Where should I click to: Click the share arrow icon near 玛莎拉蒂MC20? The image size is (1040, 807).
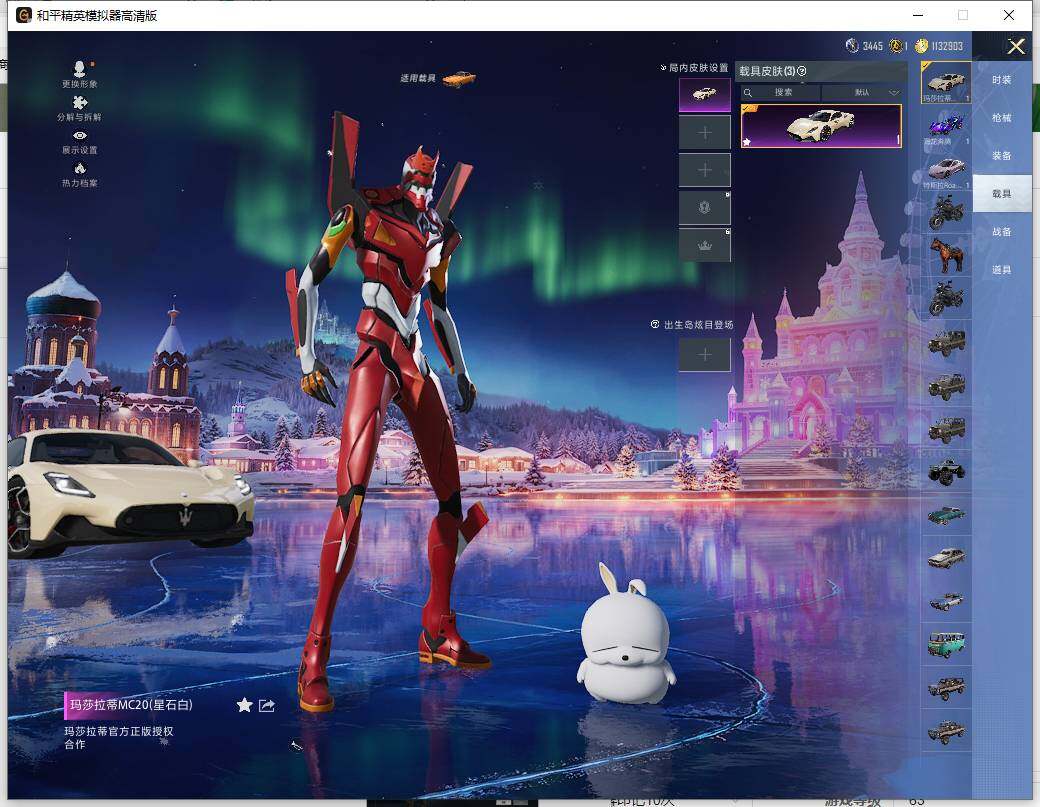(x=267, y=706)
